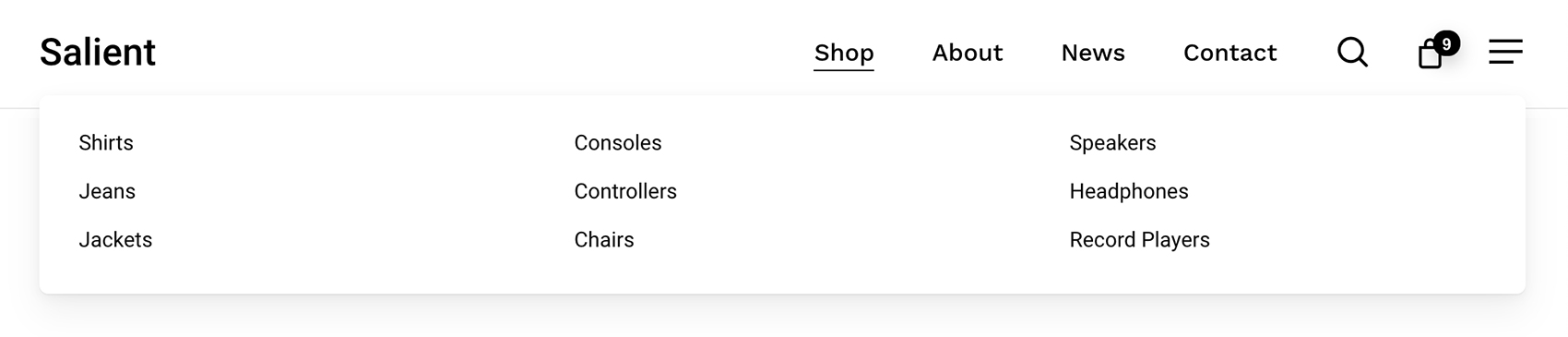View the Controllers category
The width and height of the screenshot is (1568, 337).
coord(625,191)
